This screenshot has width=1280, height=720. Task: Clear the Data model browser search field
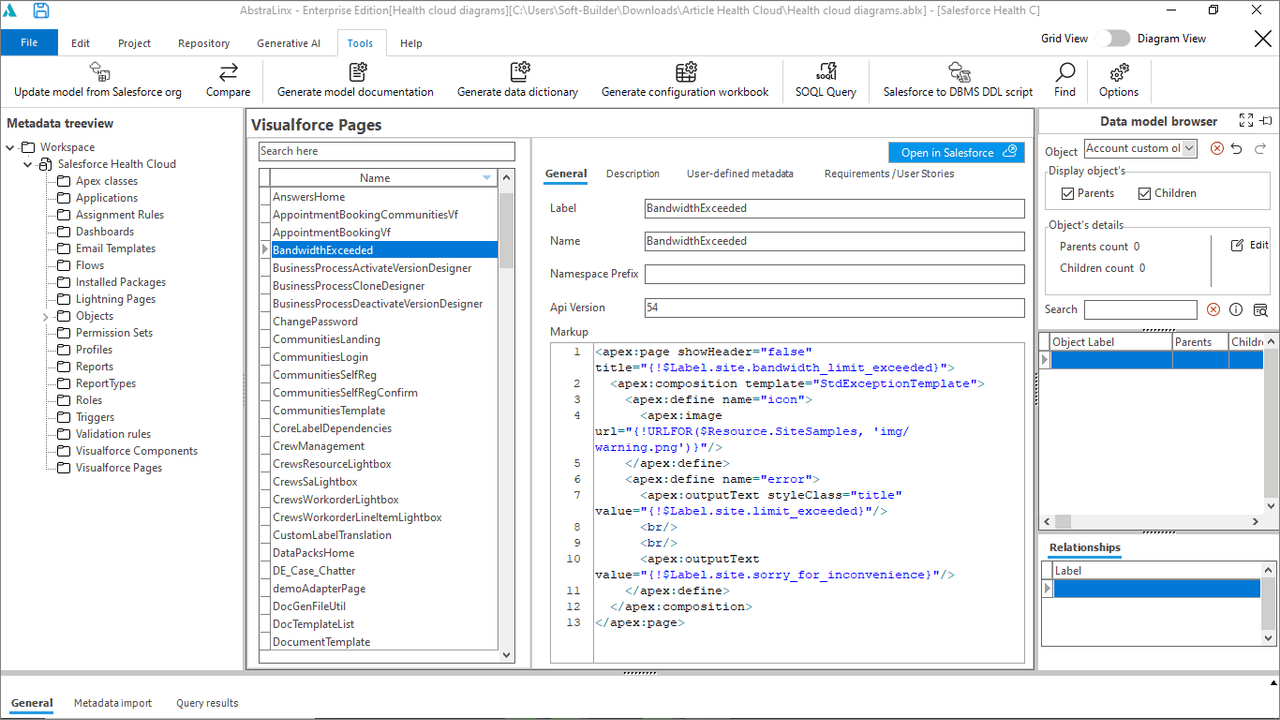(x=1213, y=310)
